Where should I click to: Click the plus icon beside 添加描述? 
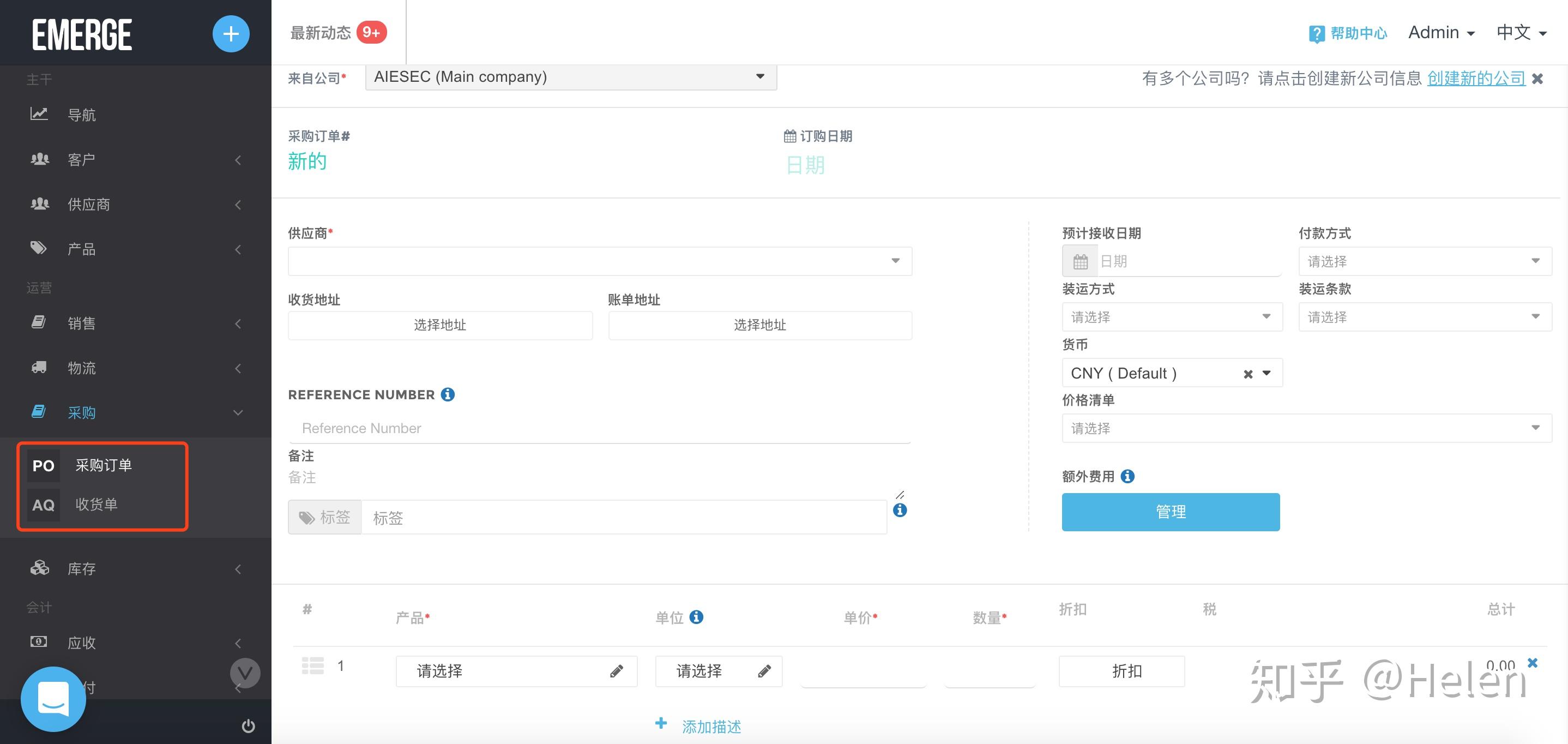pos(661,723)
